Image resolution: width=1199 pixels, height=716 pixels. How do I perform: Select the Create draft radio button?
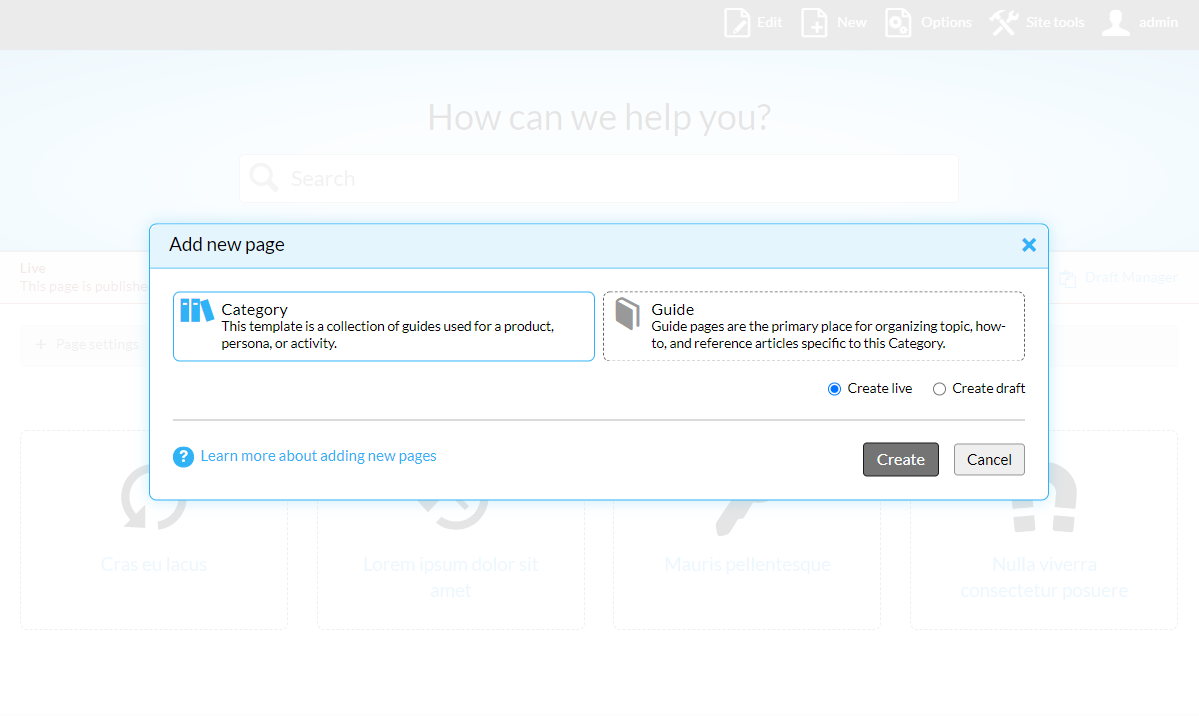point(939,389)
